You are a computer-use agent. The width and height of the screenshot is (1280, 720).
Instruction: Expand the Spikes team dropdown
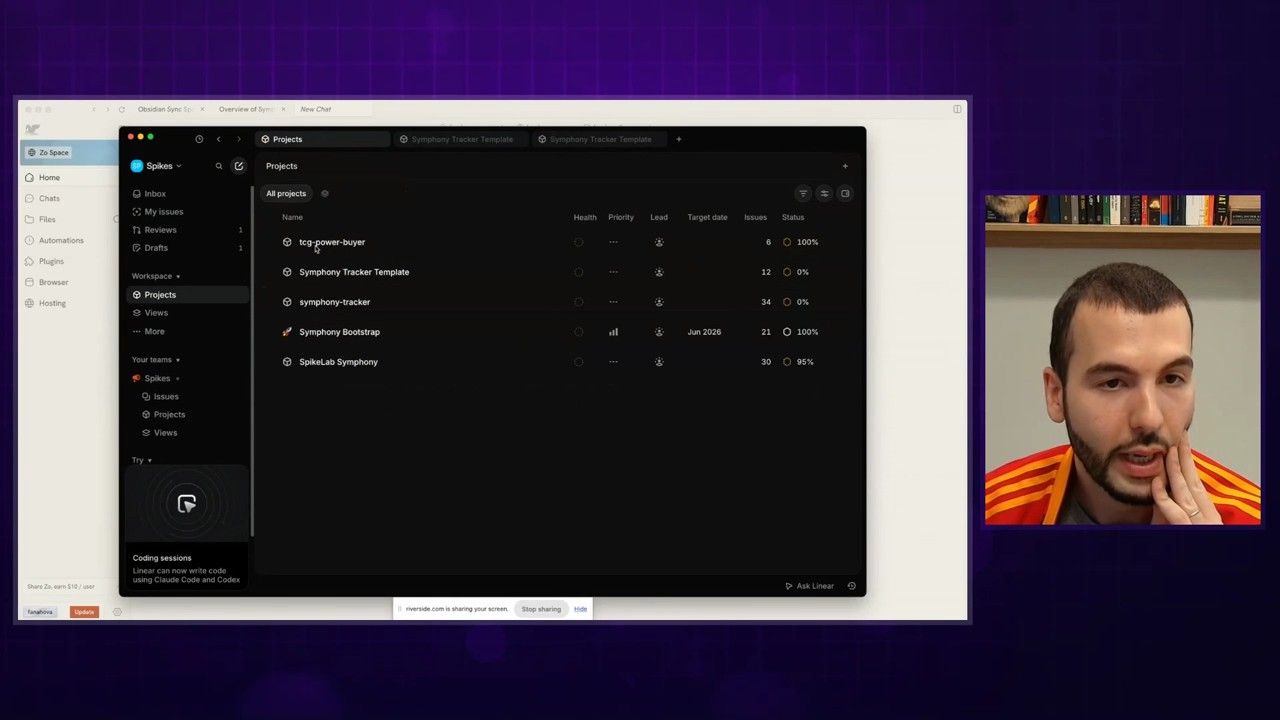[178, 379]
